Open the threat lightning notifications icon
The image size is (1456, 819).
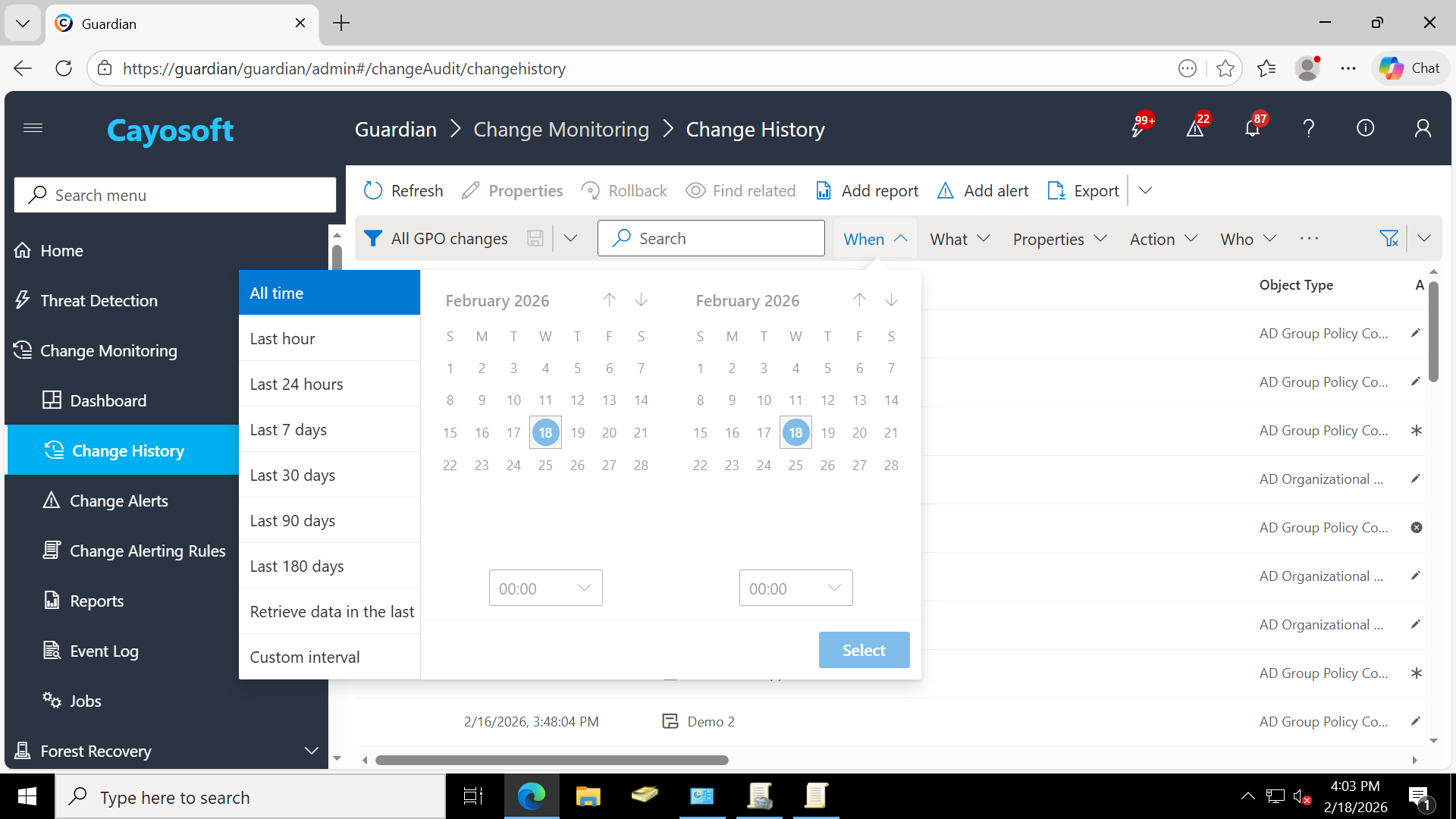[1138, 128]
